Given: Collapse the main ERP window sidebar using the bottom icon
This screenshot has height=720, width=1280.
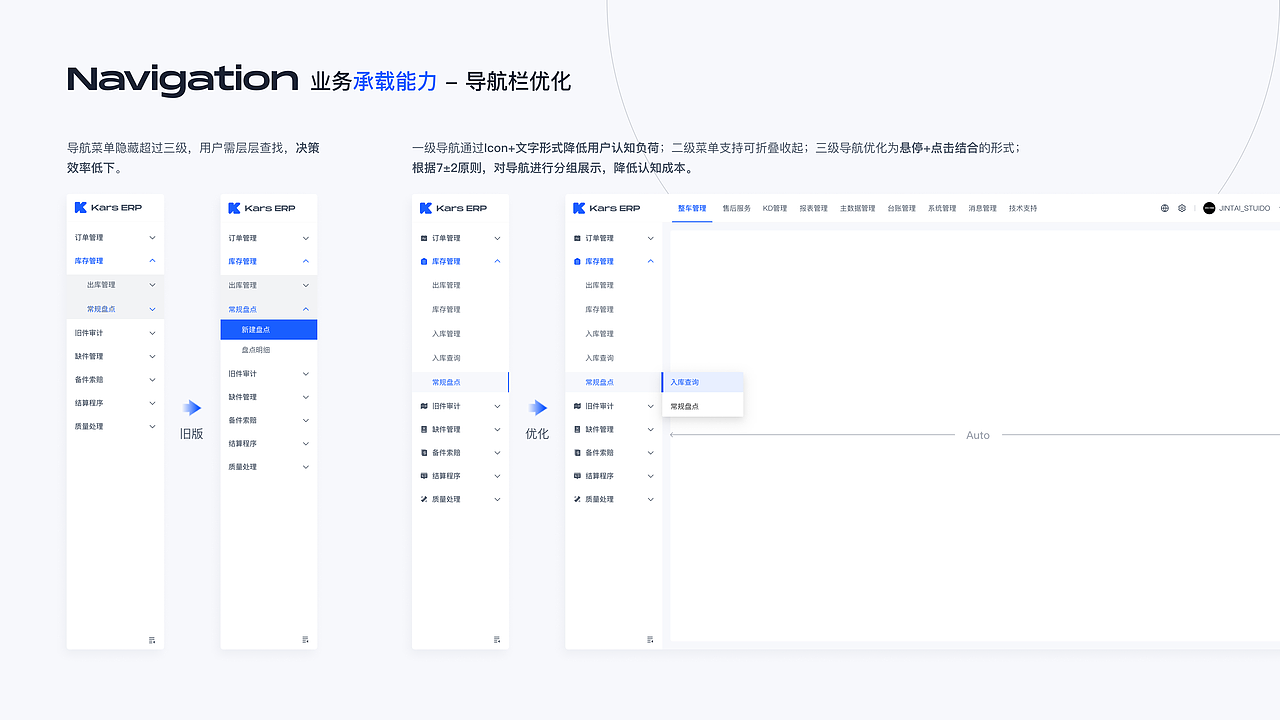Looking at the screenshot, I should point(650,640).
